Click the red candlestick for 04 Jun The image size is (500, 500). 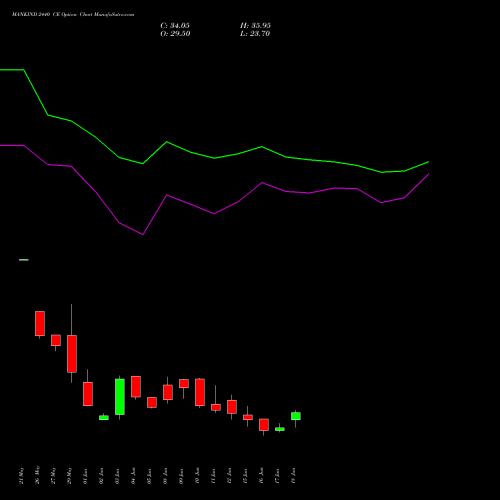click(136, 387)
